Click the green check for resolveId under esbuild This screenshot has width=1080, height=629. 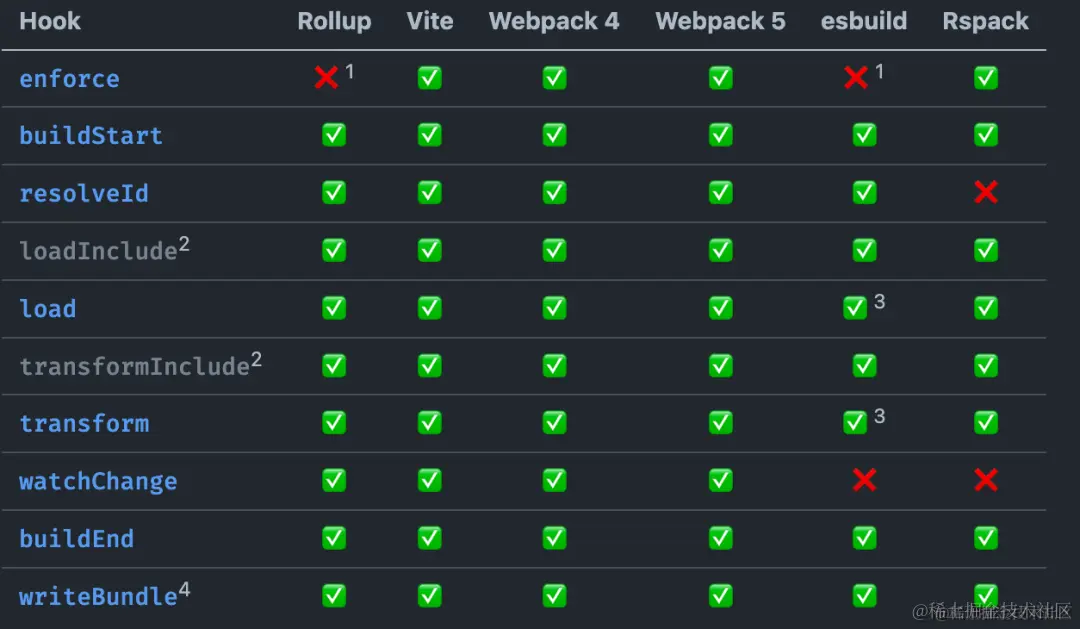(864, 193)
